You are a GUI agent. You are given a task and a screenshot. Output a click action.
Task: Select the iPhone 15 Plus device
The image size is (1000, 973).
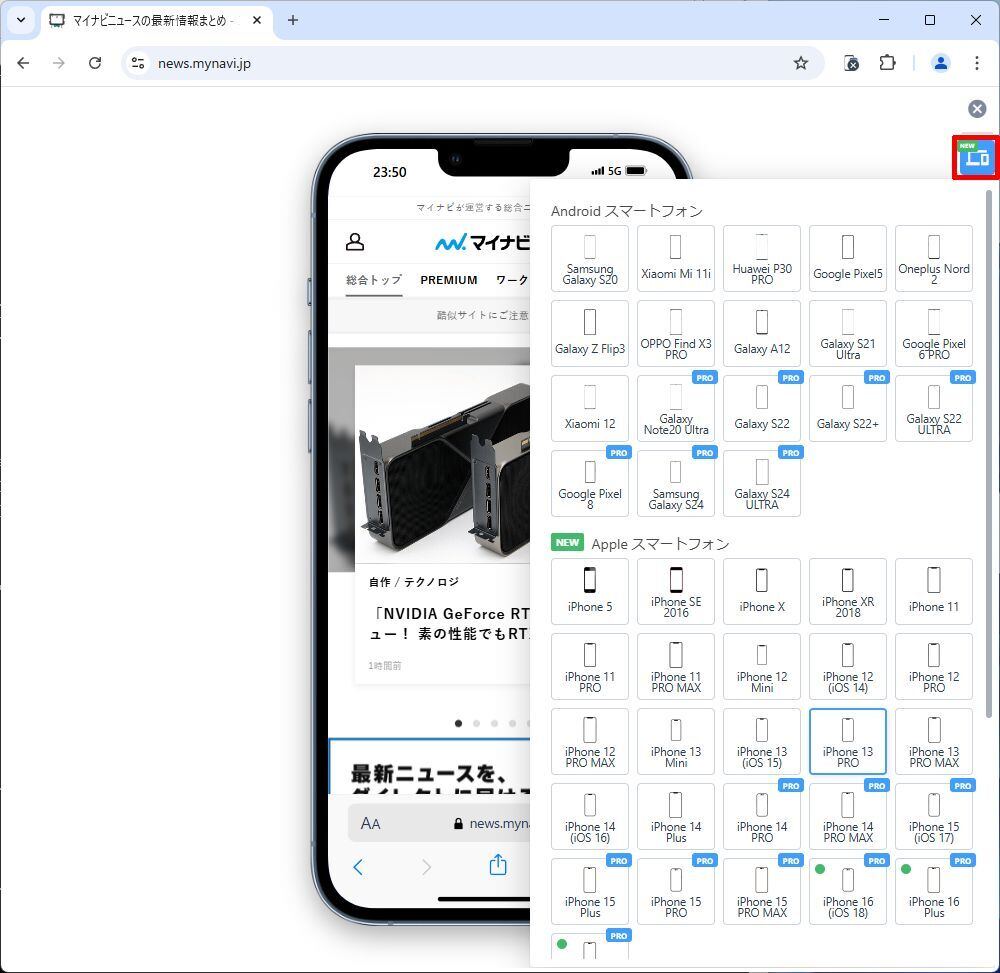pos(590,891)
